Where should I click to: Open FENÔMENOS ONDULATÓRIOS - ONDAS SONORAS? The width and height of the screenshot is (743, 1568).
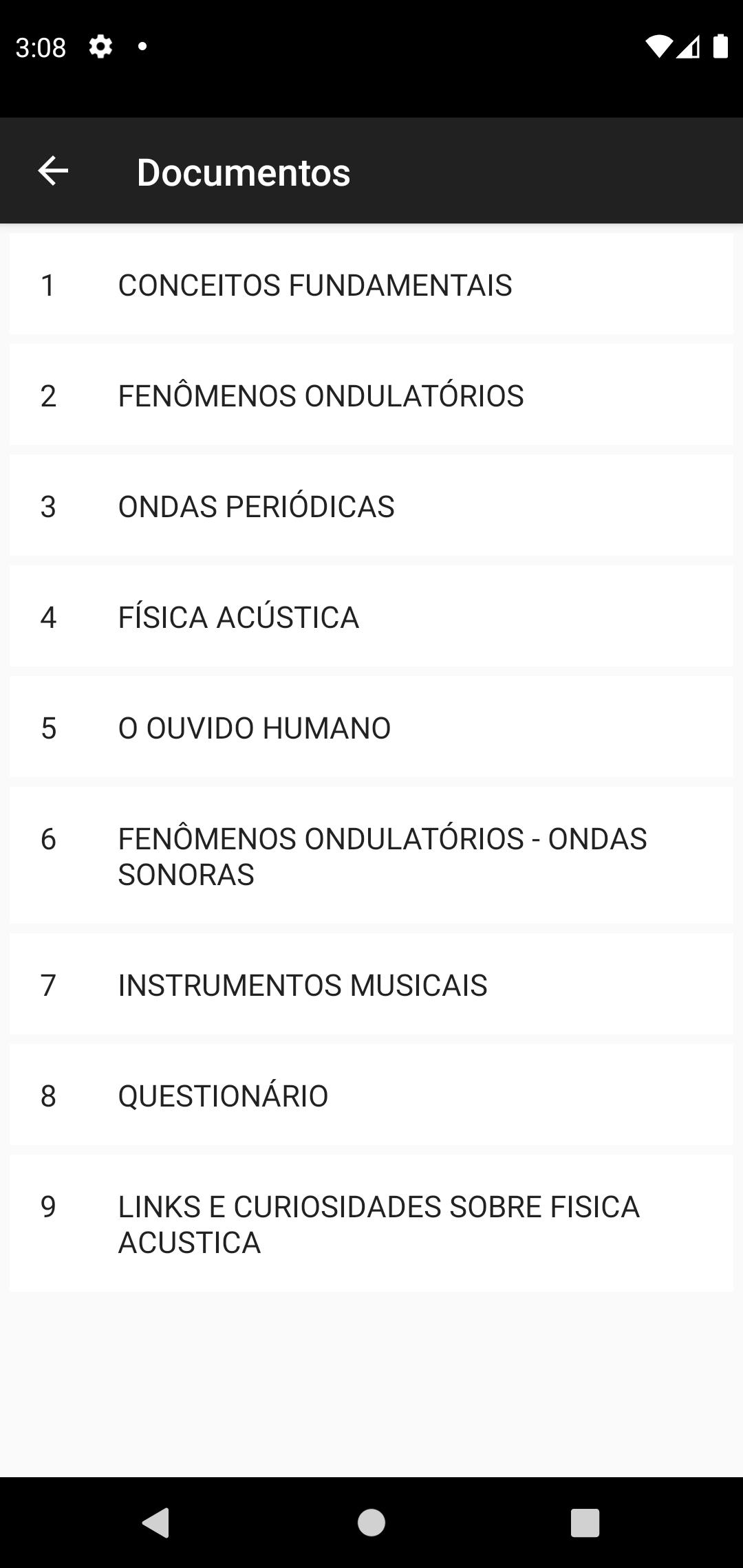[371, 856]
